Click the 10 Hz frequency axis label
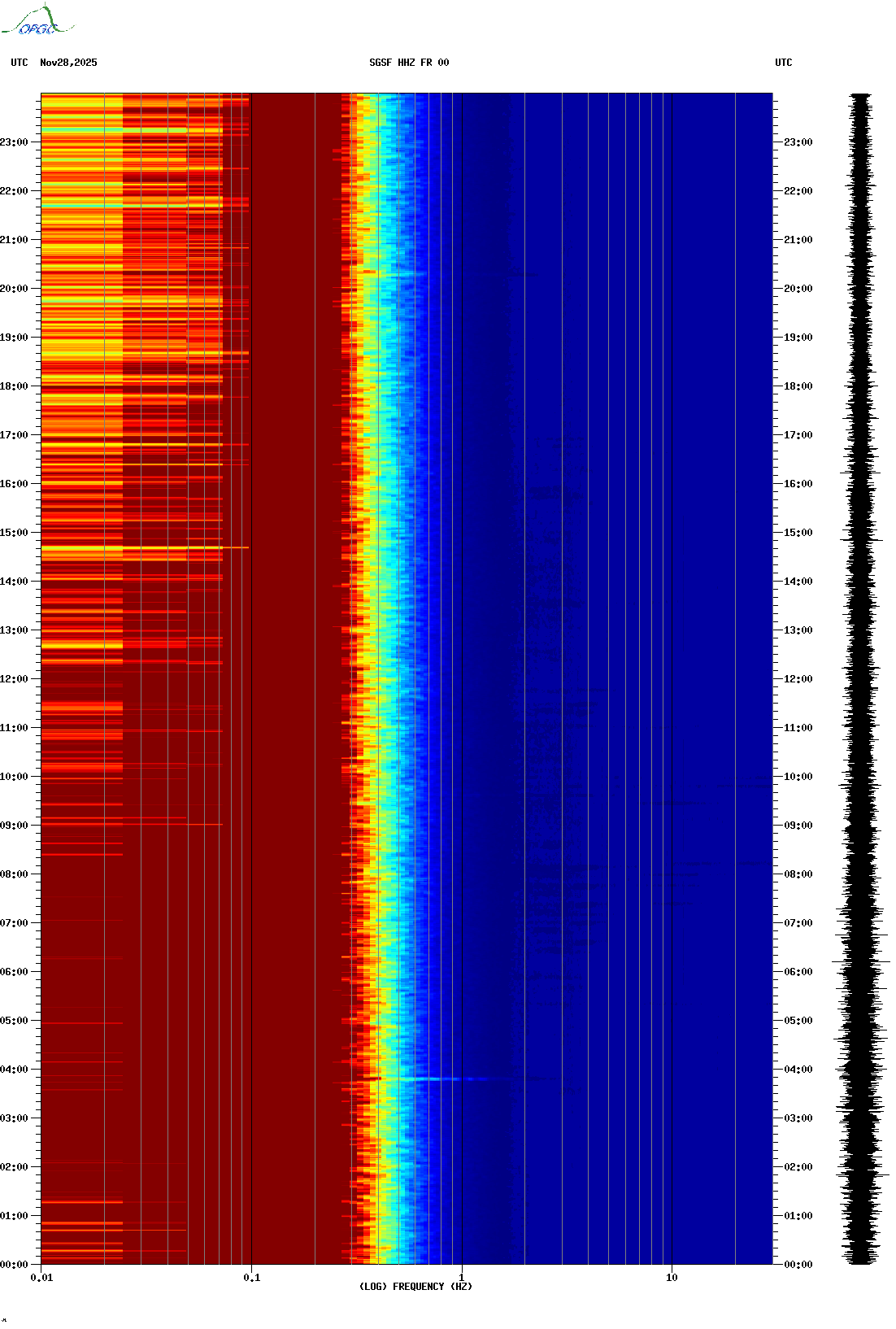896x1329 pixels. (672, 1278)
